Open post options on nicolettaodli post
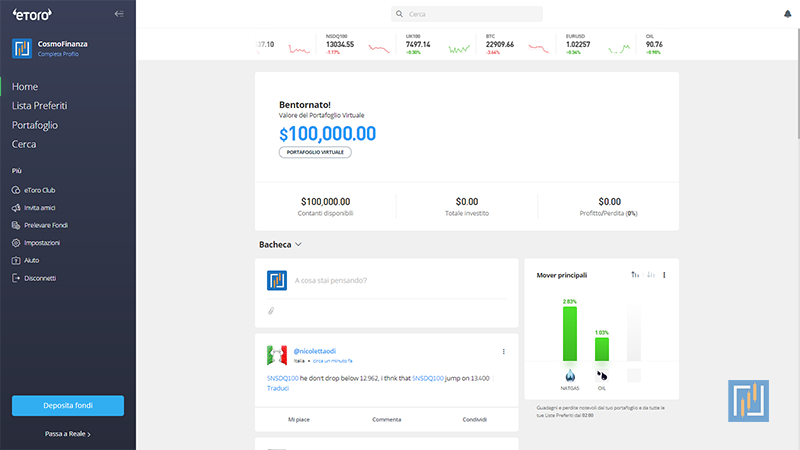 pos(504,352)
